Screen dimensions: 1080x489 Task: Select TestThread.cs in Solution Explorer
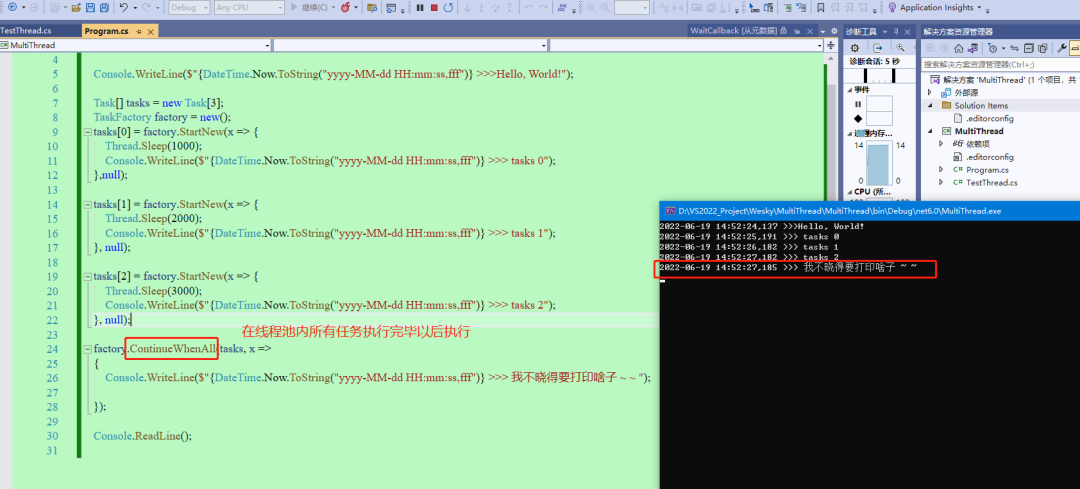click(x=990, y=183)
